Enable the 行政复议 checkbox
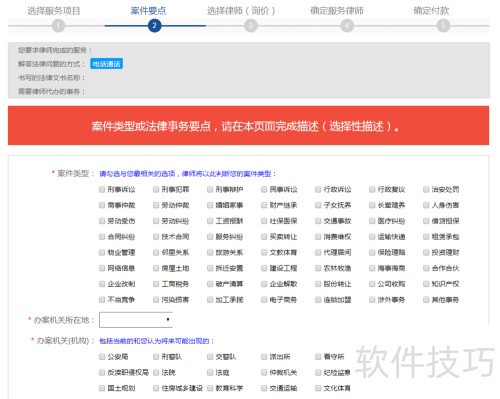This screenshot has width=500, height=399. (x=372, y=189)
